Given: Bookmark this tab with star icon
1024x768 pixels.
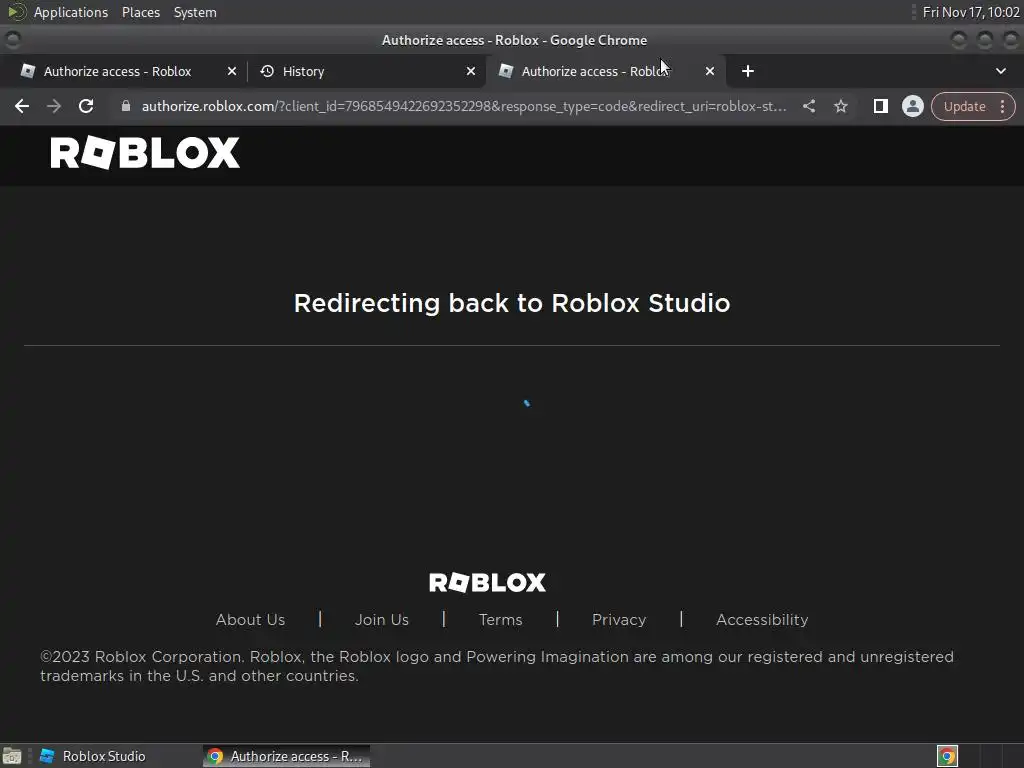Looking at the screenshot, I should pyautogui.click(x=840, y=106).
